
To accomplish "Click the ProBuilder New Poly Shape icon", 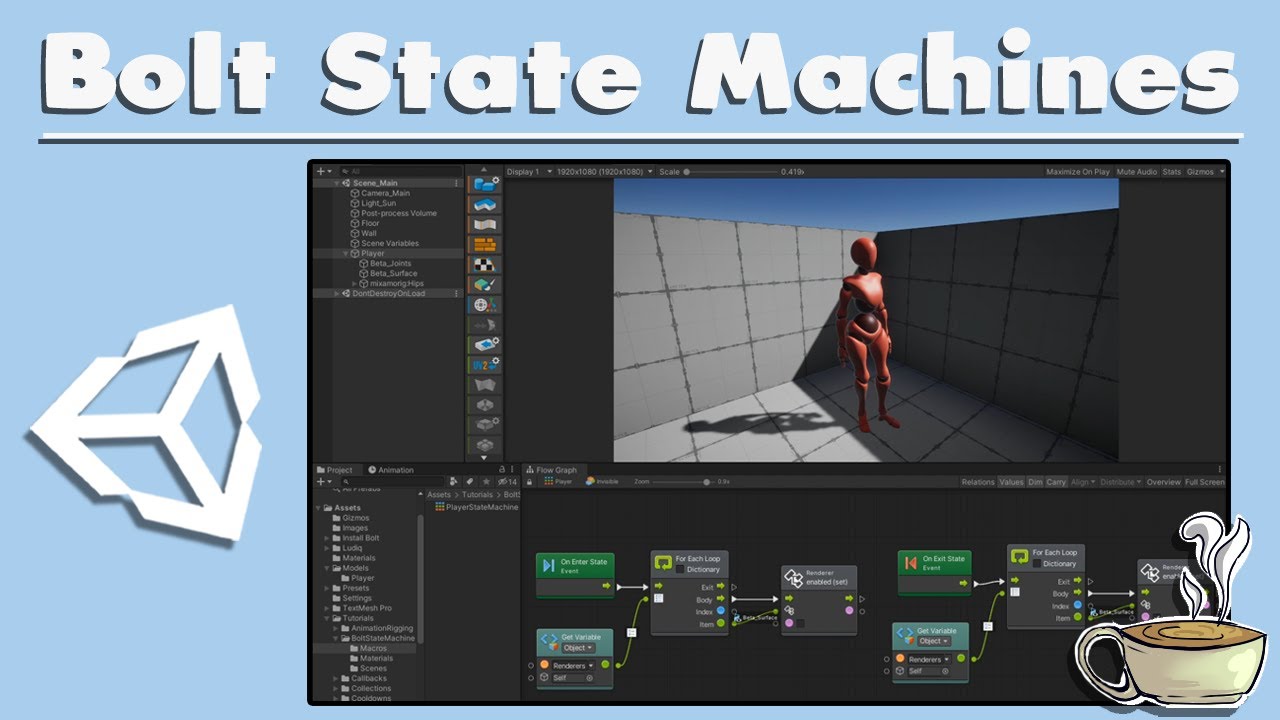I will pyautogui.click(x=485, y=204).
